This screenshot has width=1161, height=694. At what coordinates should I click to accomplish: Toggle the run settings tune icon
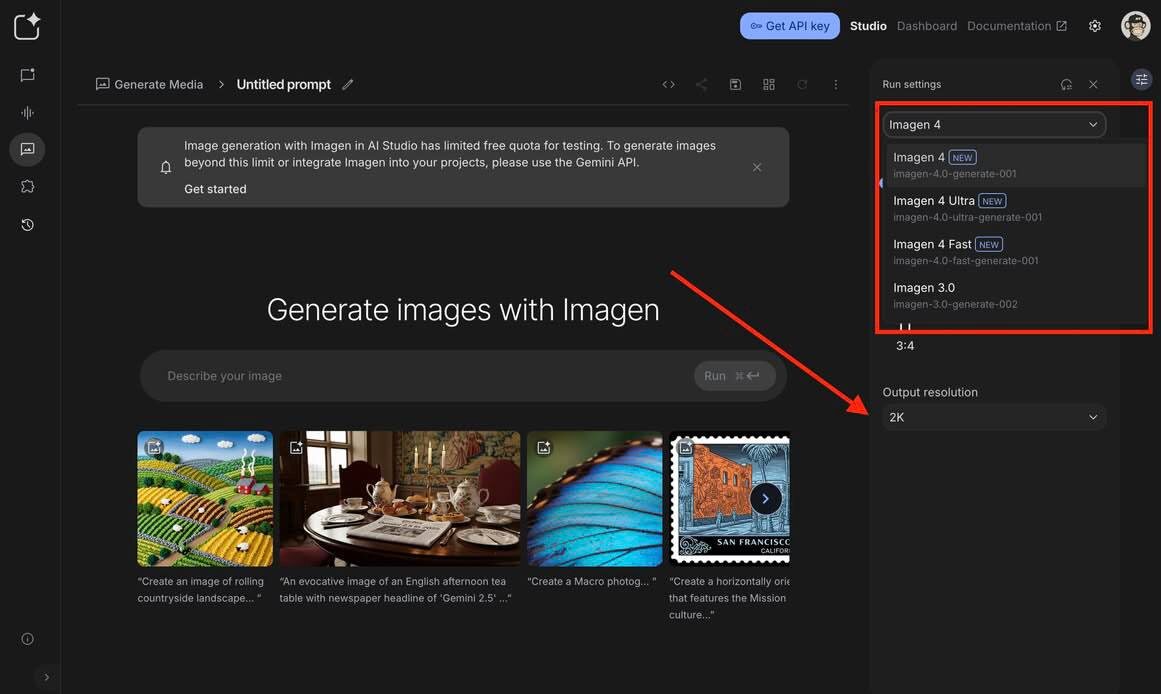click(1141, 79)
